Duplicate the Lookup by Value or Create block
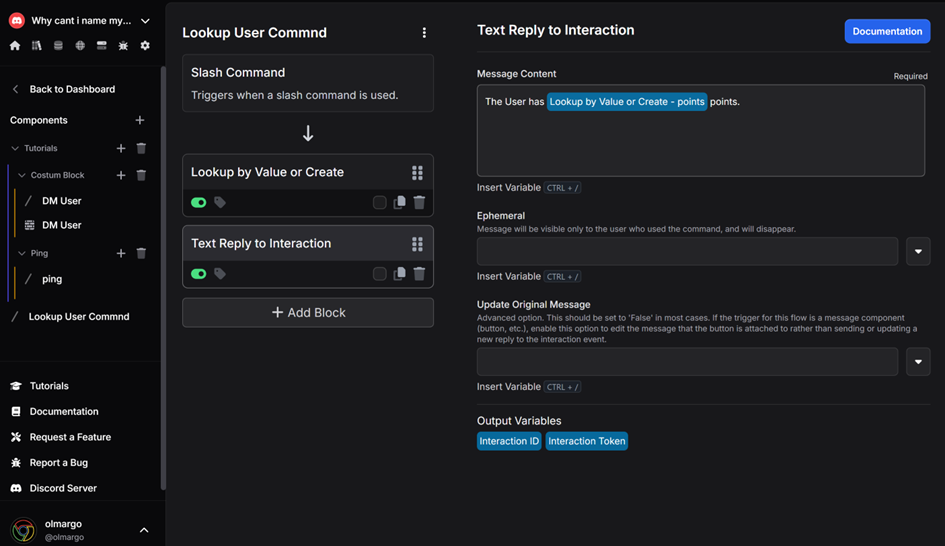Screen dimensions: 945x546 (x=400, y=202)
